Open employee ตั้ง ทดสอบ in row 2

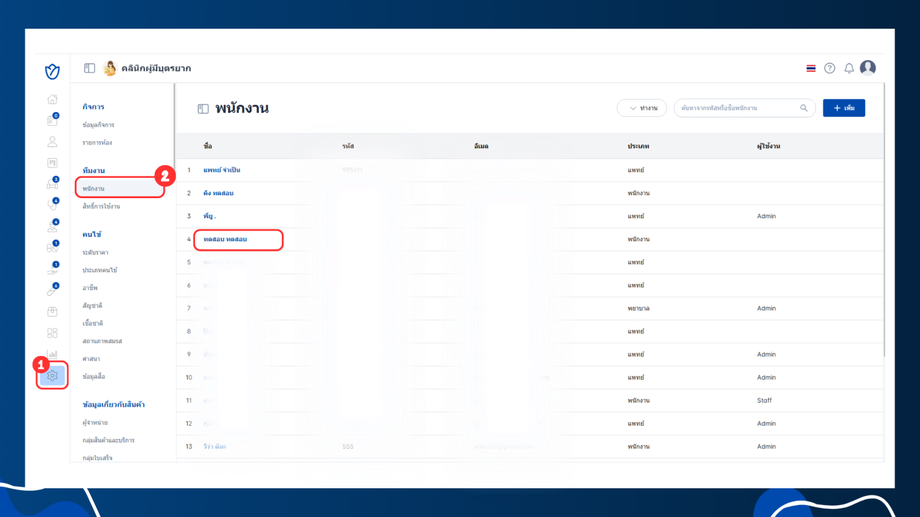click(218, 193)
